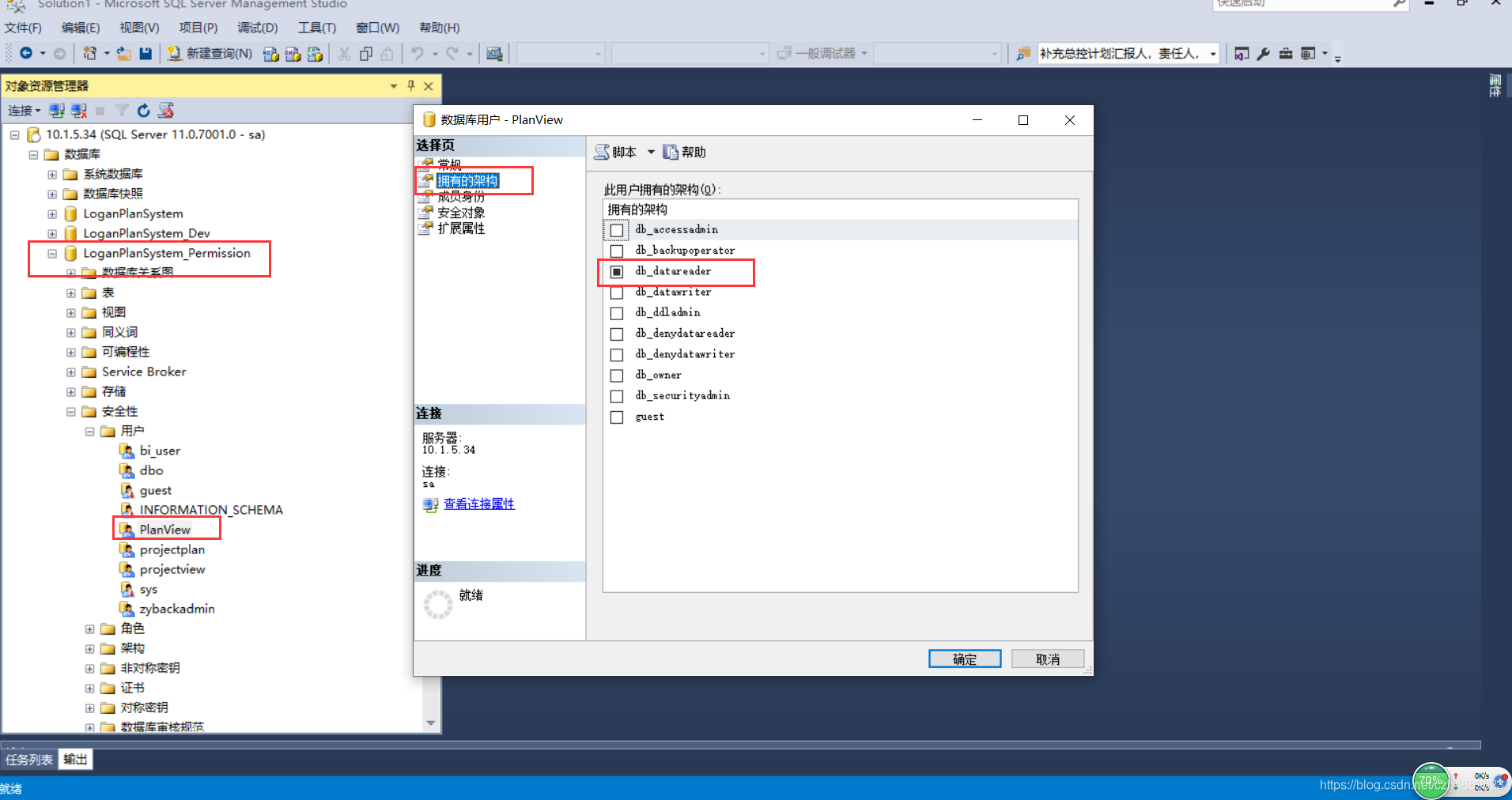The height and width of the screenshot is (800, 1512).
Task: Expand the Service Broker folder
Action: click(71, 372)
